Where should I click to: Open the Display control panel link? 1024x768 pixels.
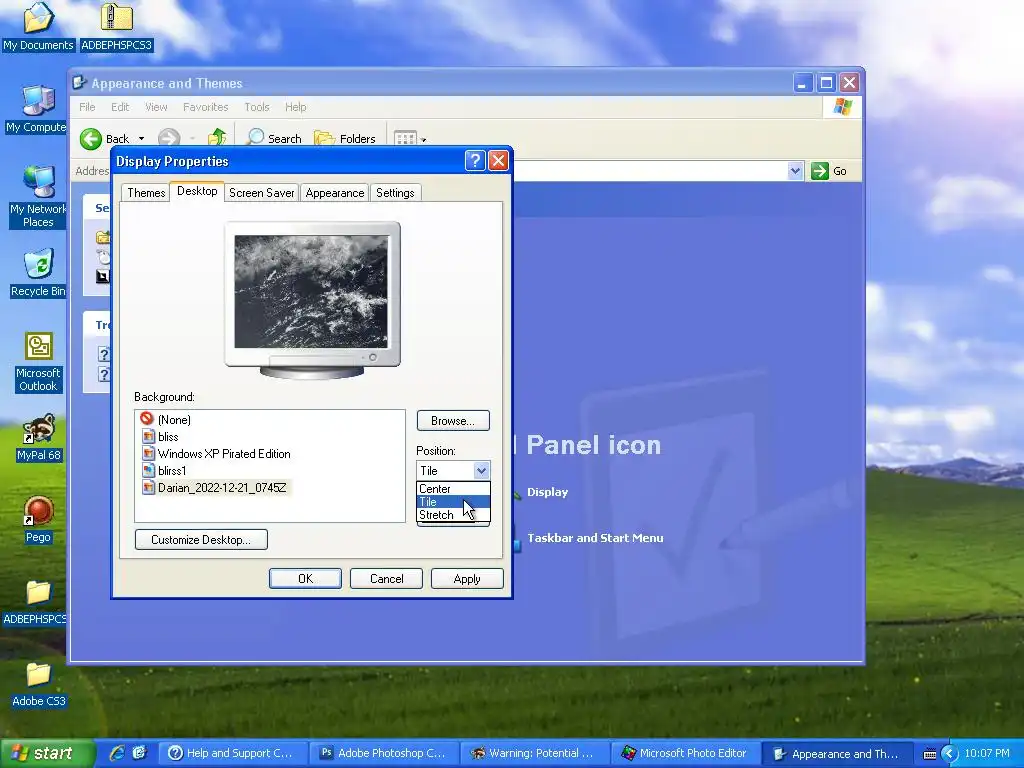coord(547,492)
